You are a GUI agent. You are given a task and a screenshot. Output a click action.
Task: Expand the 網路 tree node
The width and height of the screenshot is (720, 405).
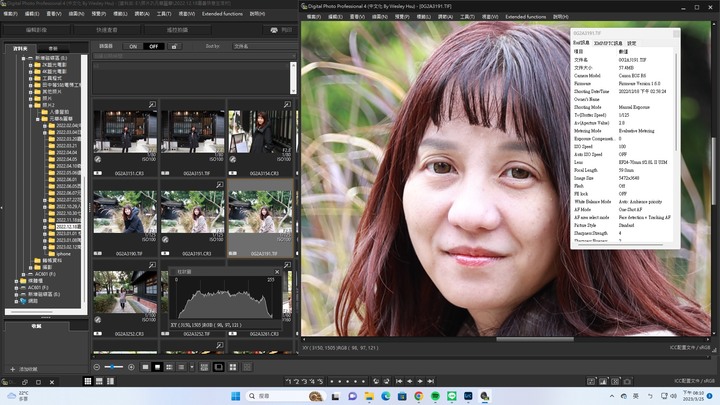(x=16, y=301)
